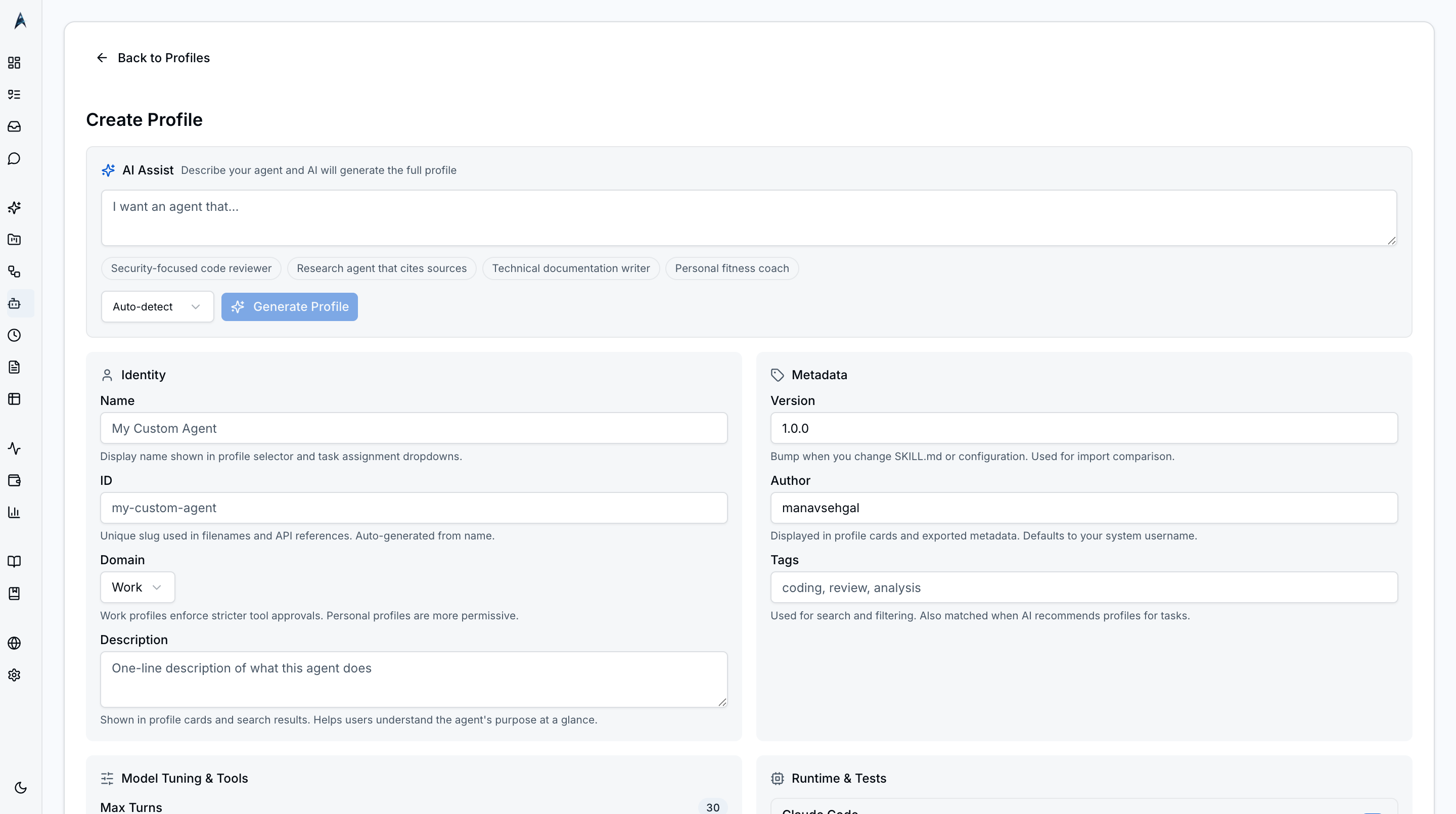Open the folder kanban icon in sidebar
The height and width of the screenshot is (814, 1456).
coord(14,240)
